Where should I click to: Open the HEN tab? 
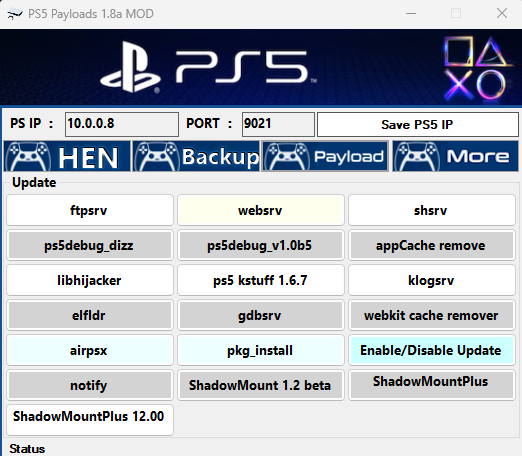coord(67,156)
